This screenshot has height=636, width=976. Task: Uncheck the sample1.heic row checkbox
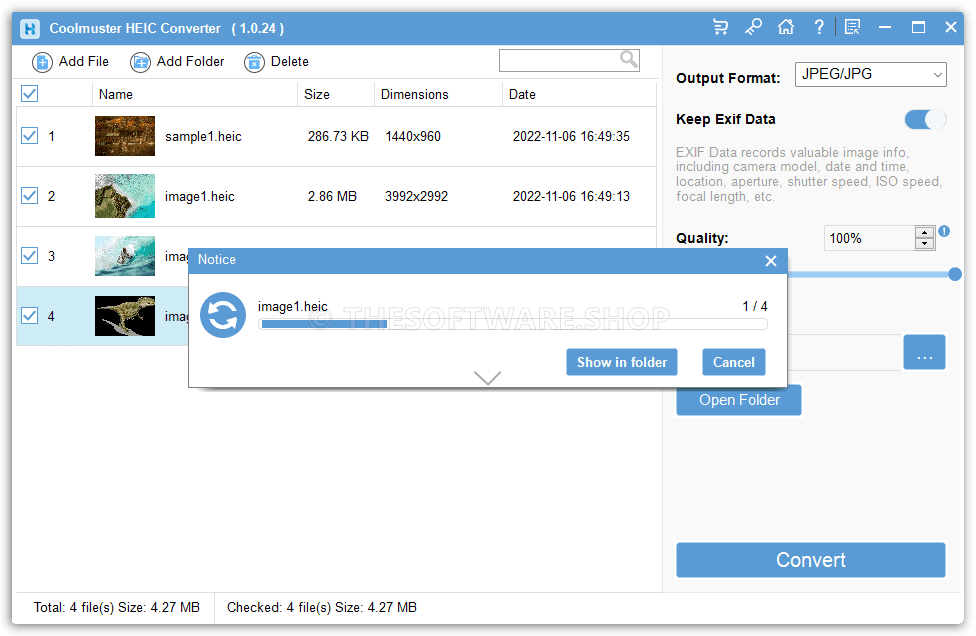click(29, 136)
